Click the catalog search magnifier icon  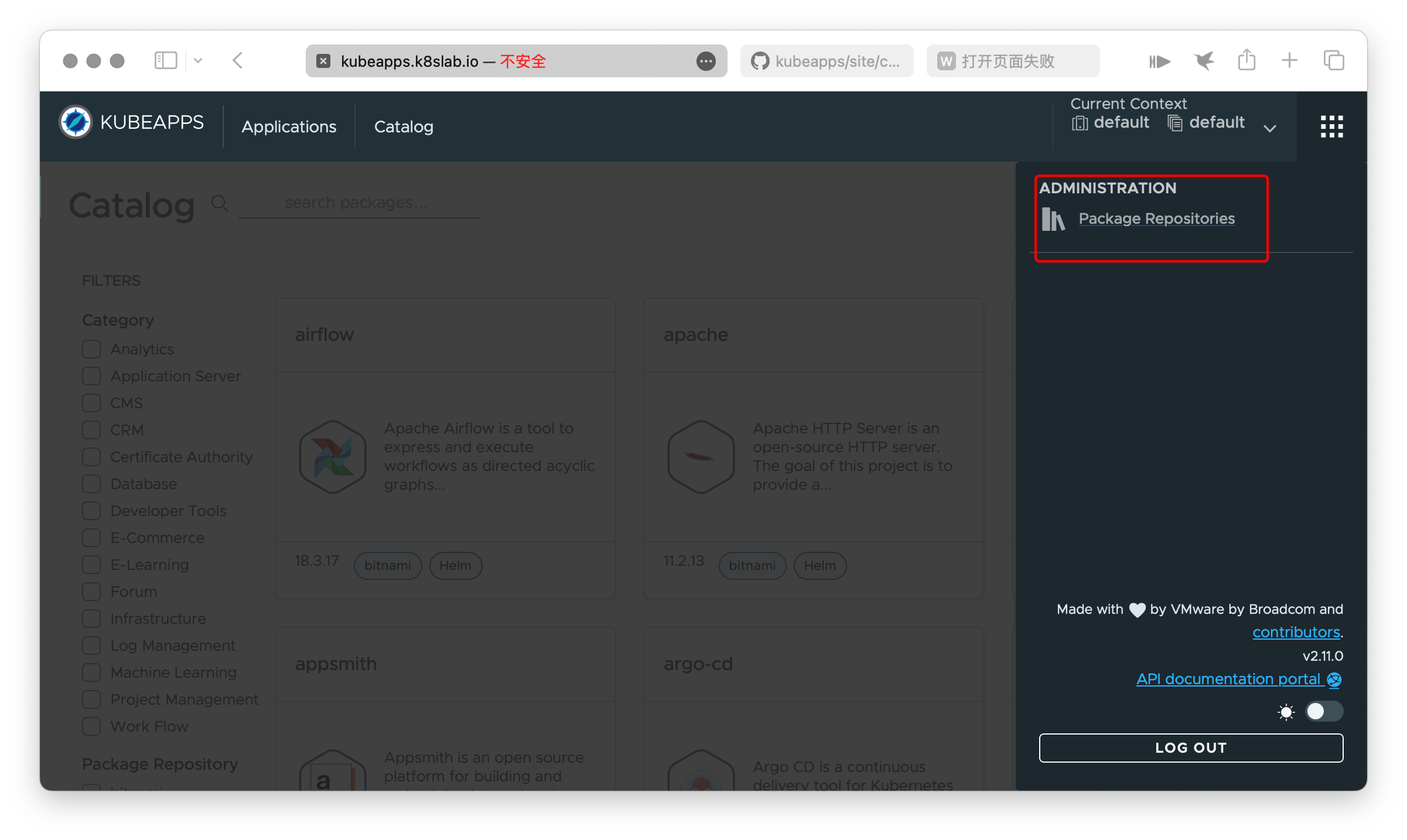(220, 203)
